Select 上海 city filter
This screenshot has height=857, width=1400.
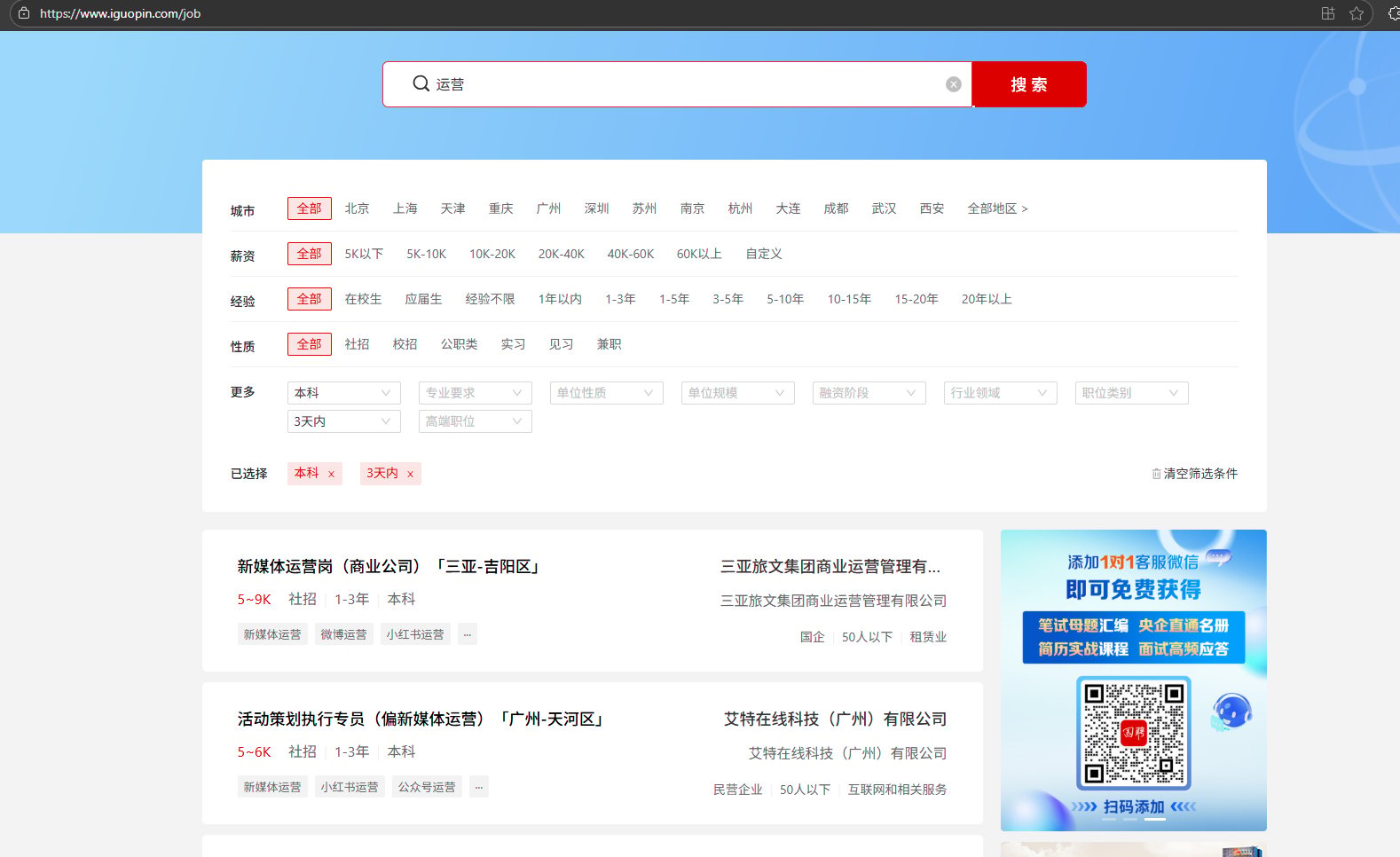point(405,208)
